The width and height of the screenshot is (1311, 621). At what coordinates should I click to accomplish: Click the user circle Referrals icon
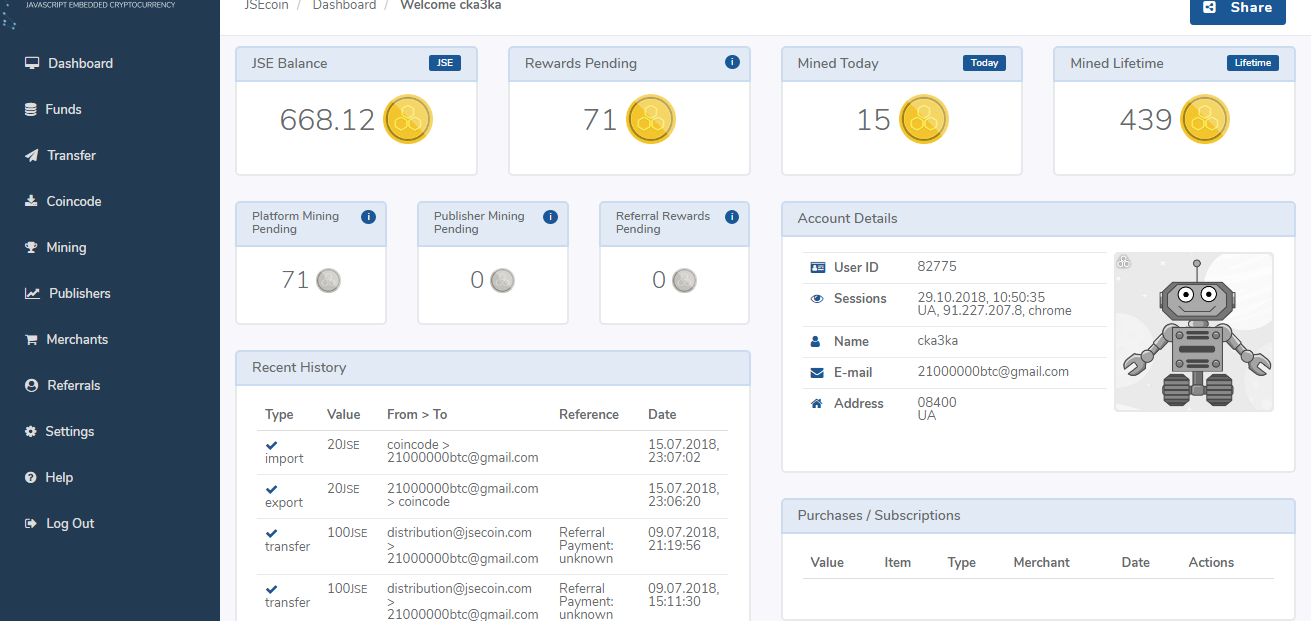(31, 385)
